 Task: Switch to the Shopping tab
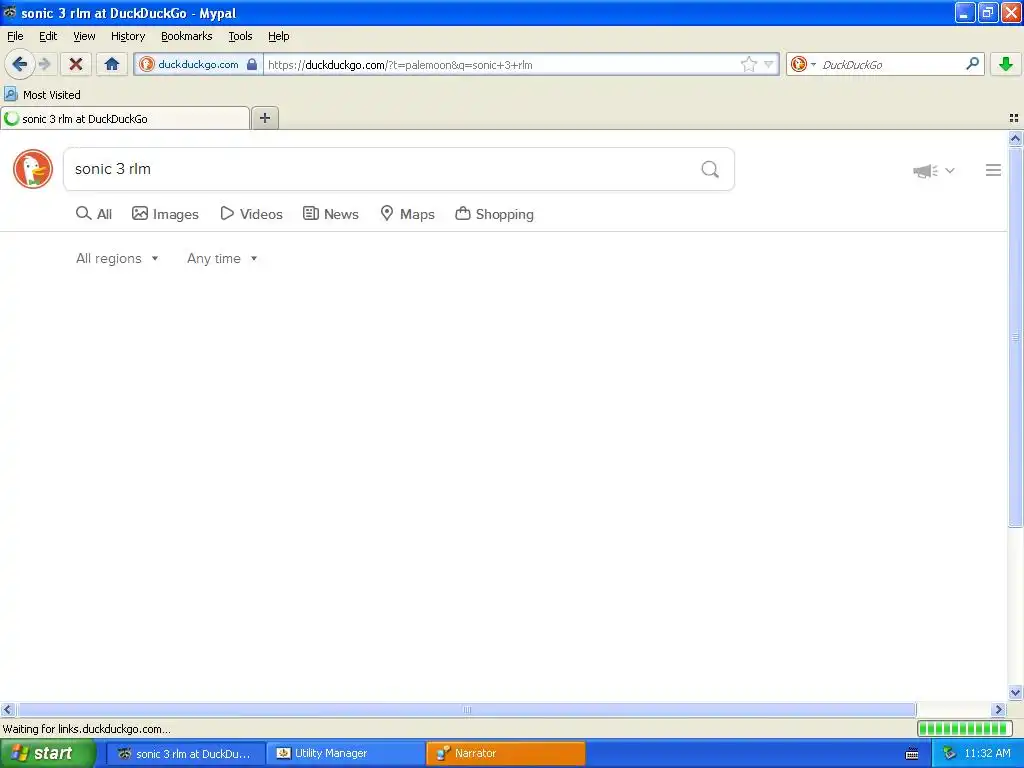pos(494,214)
